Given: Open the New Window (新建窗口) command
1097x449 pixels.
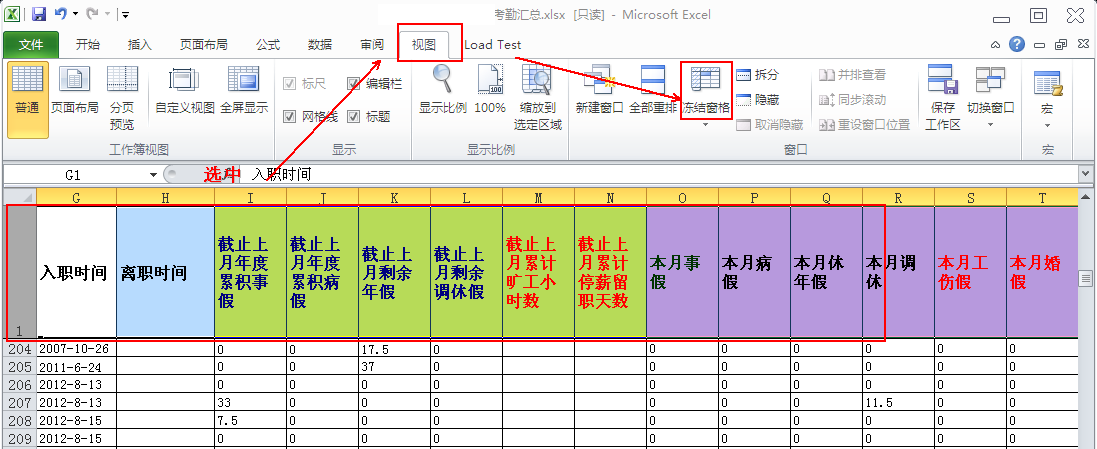Looking at the screenshot, I should 600,82.
